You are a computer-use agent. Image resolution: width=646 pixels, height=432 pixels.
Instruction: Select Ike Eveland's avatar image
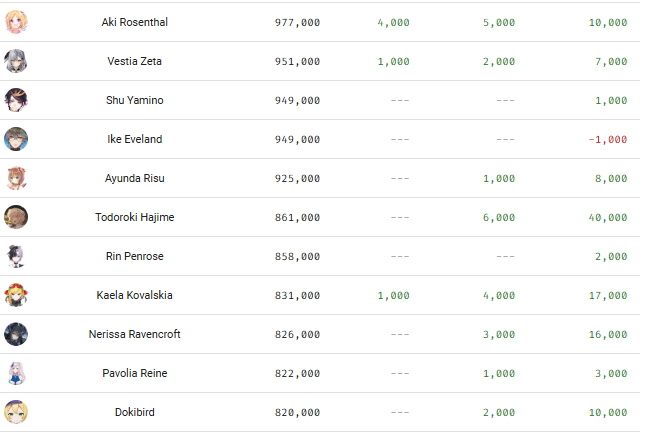tap(16, 139)
